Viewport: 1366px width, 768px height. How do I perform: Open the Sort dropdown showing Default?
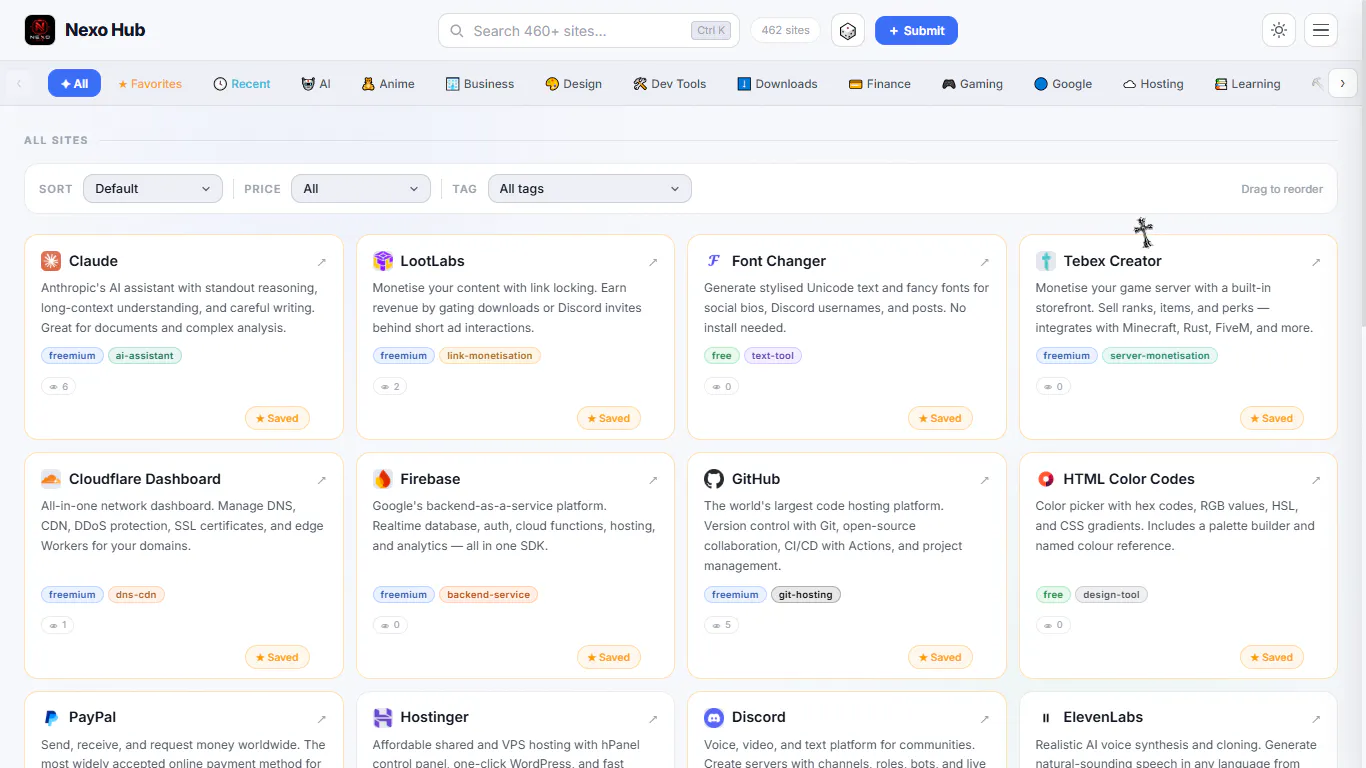click(153, 189)
